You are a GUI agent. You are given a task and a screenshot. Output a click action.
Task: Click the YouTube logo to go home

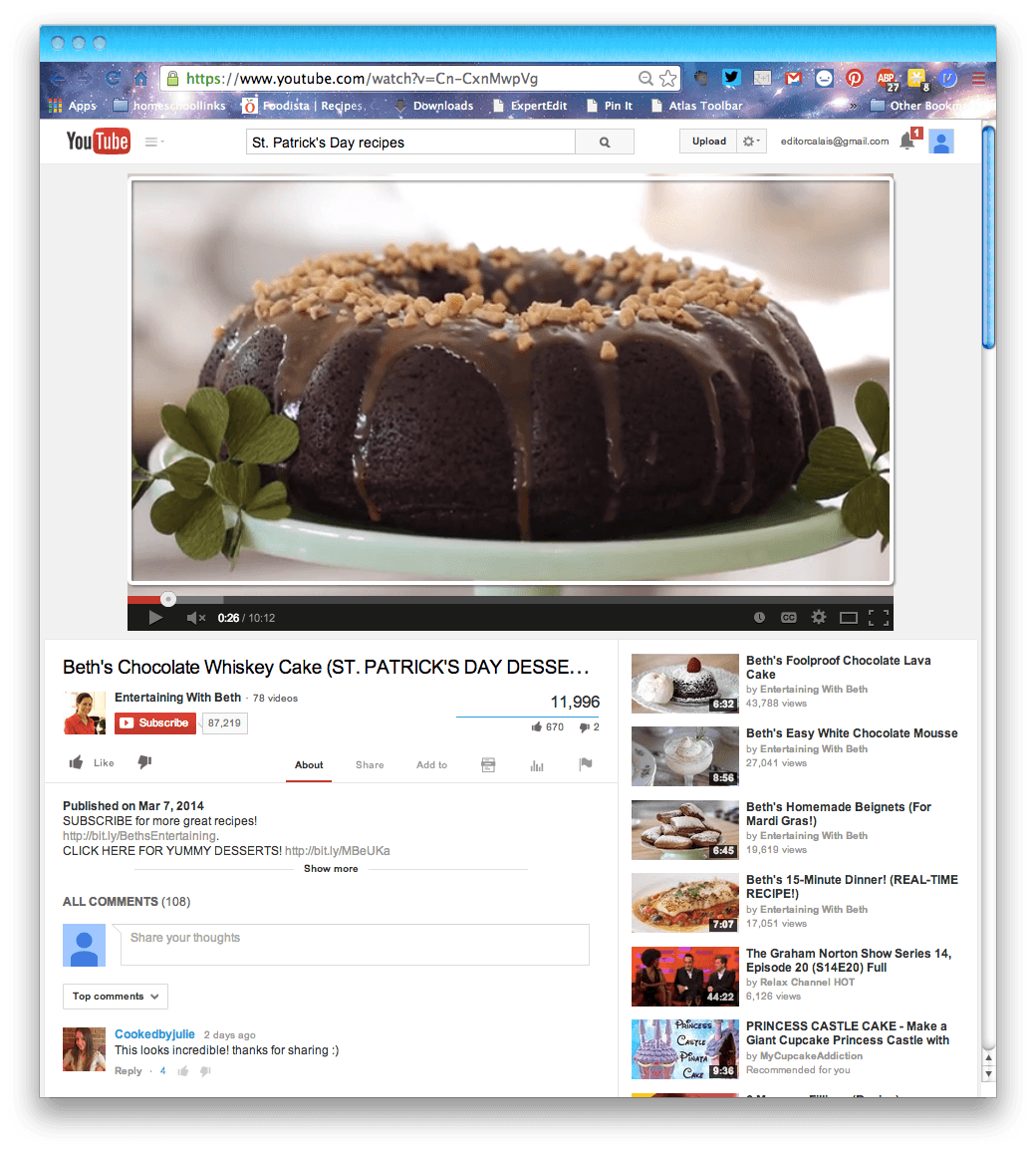click(97, 141)
